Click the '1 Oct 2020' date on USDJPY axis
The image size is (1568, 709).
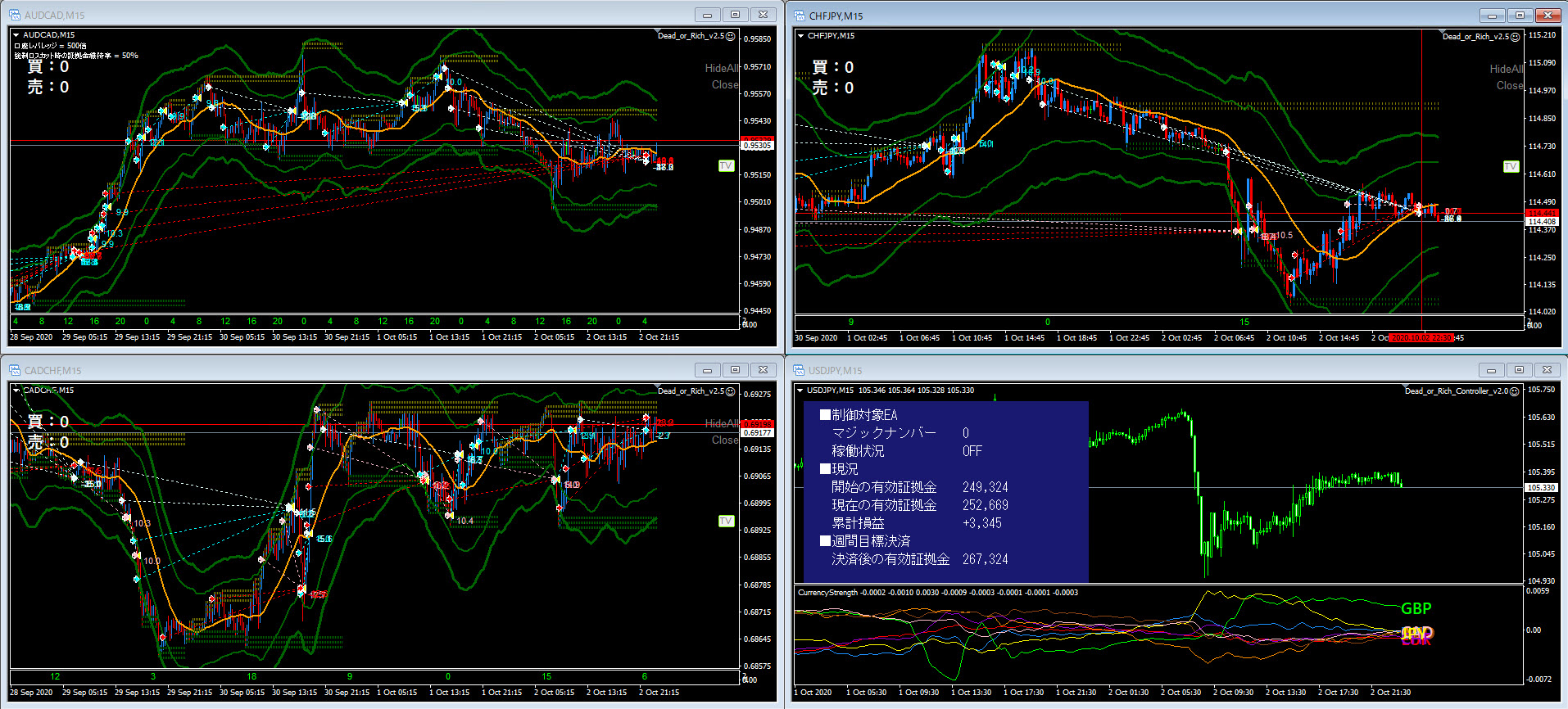813,693
